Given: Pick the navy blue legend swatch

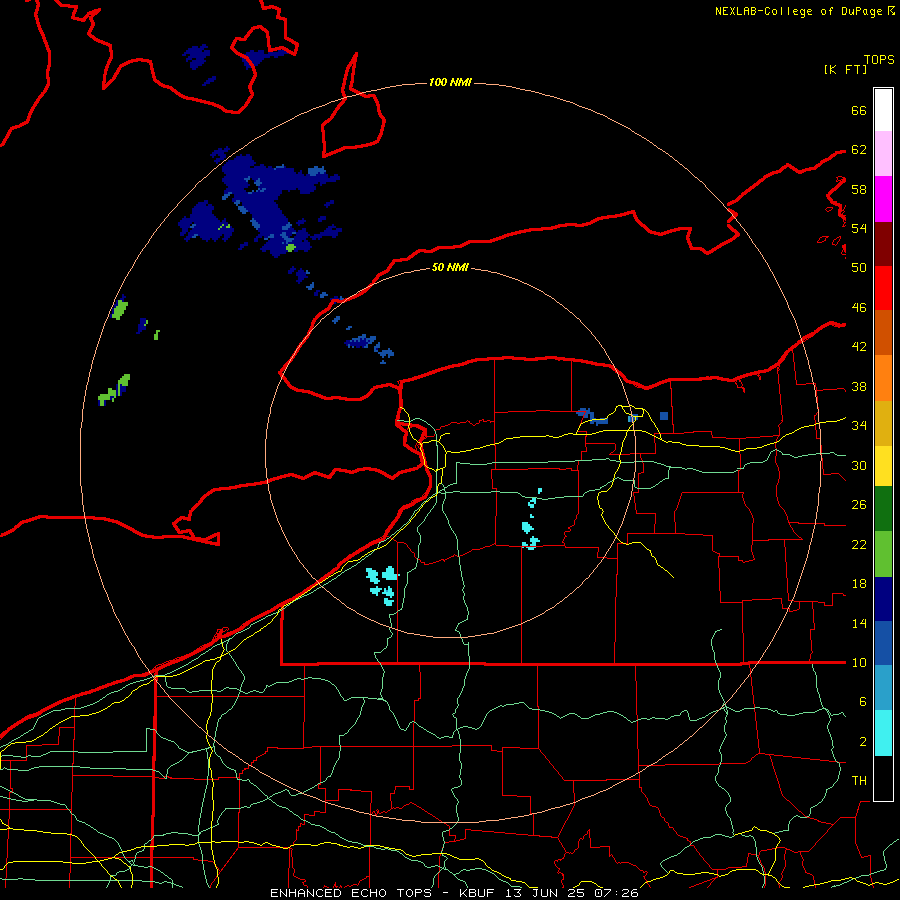Looking at the screenshot, I should [883, 599].
